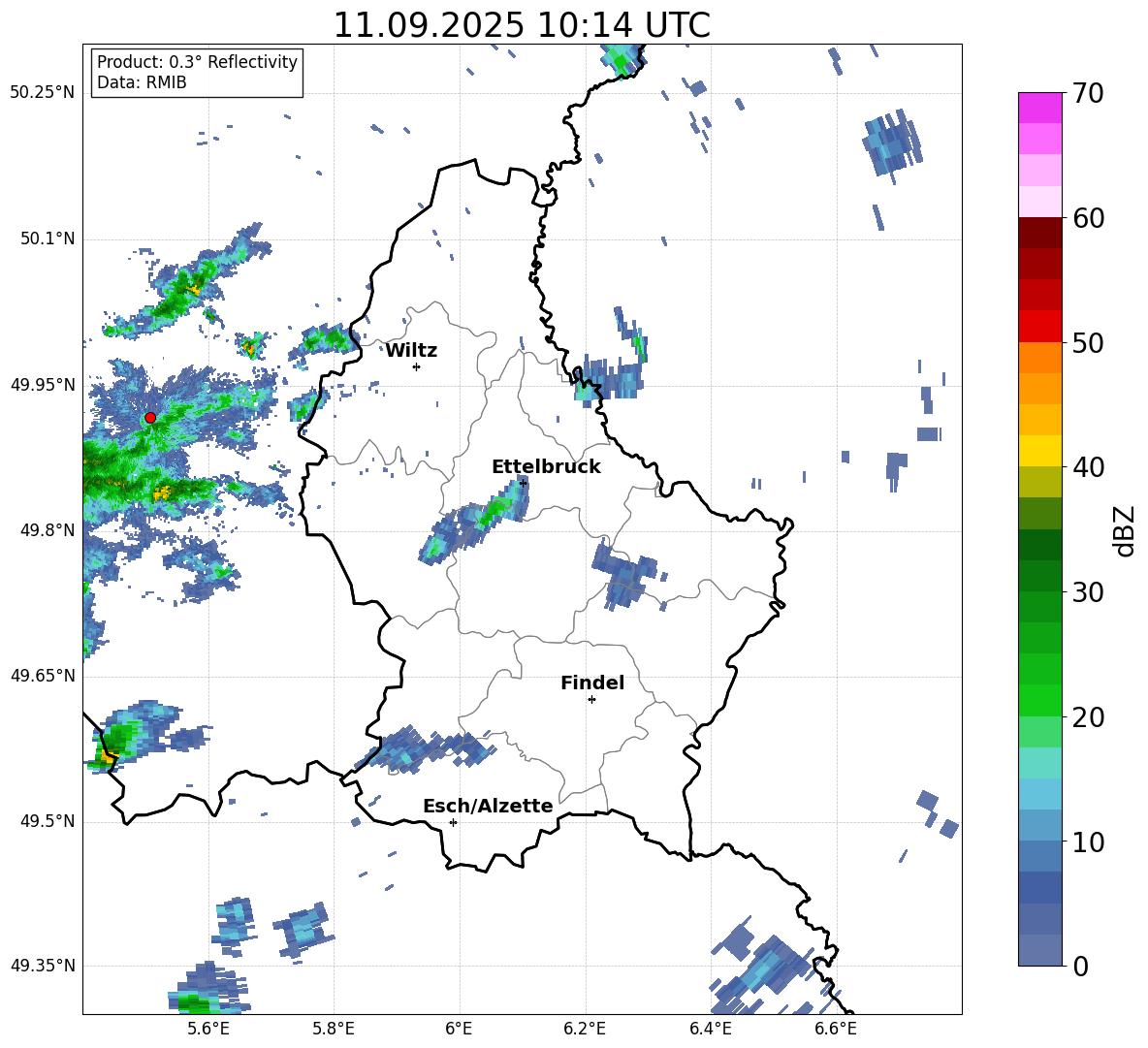Image resolution: width=1148 pixels, height=1048 pixels.
Task: Click the colorbar 60 tick label
Action: coord(1088,218)
